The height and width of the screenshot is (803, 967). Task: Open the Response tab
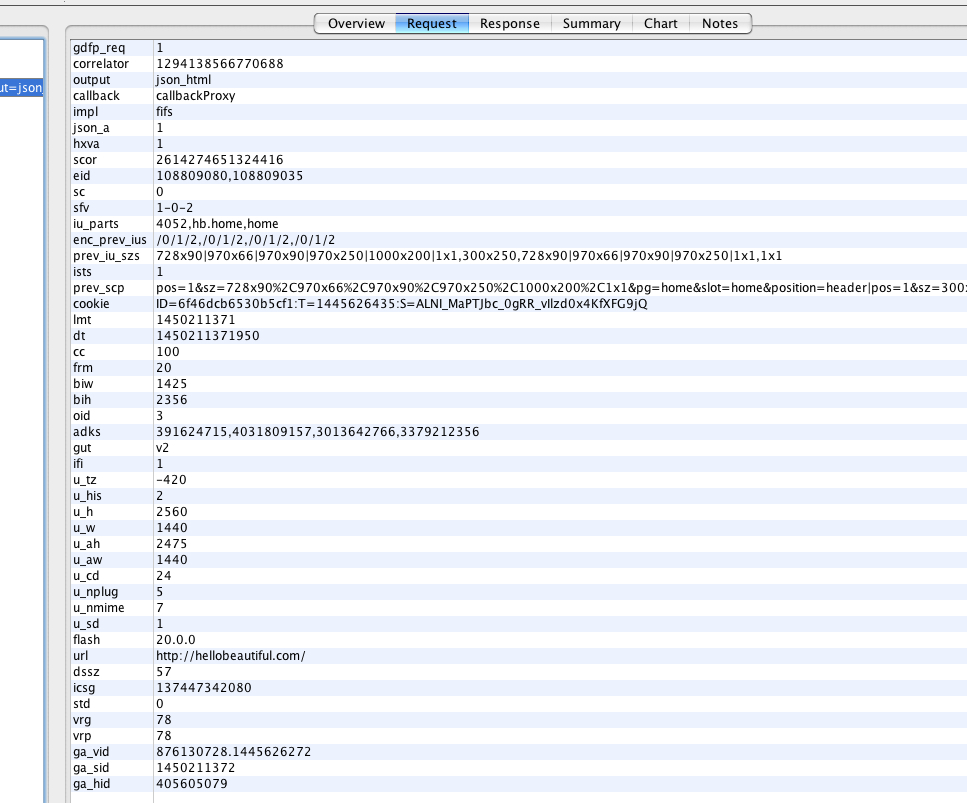(509, 23)
